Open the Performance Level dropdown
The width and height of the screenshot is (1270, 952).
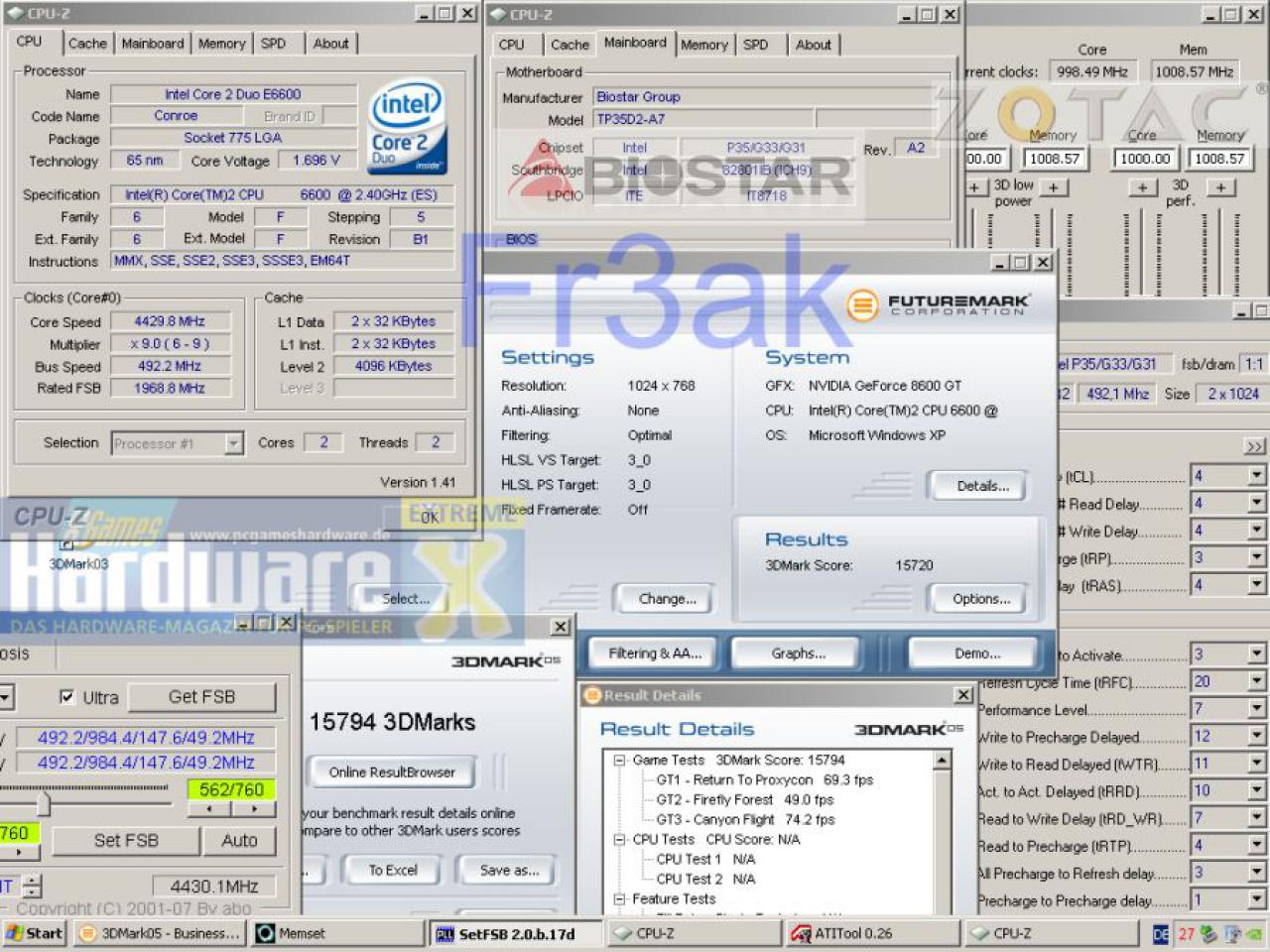tap(1256, 709)
